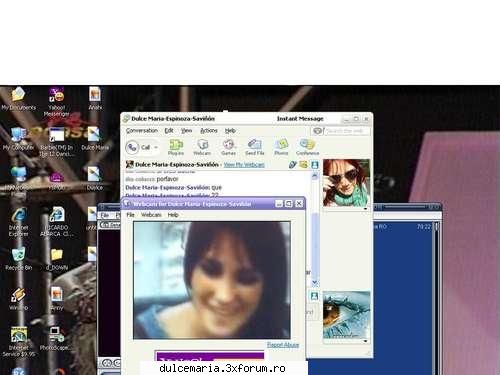The height and width of the screenshot is (375, 500).
Task: Open the Photos toolbar icon
Action: 281,147
